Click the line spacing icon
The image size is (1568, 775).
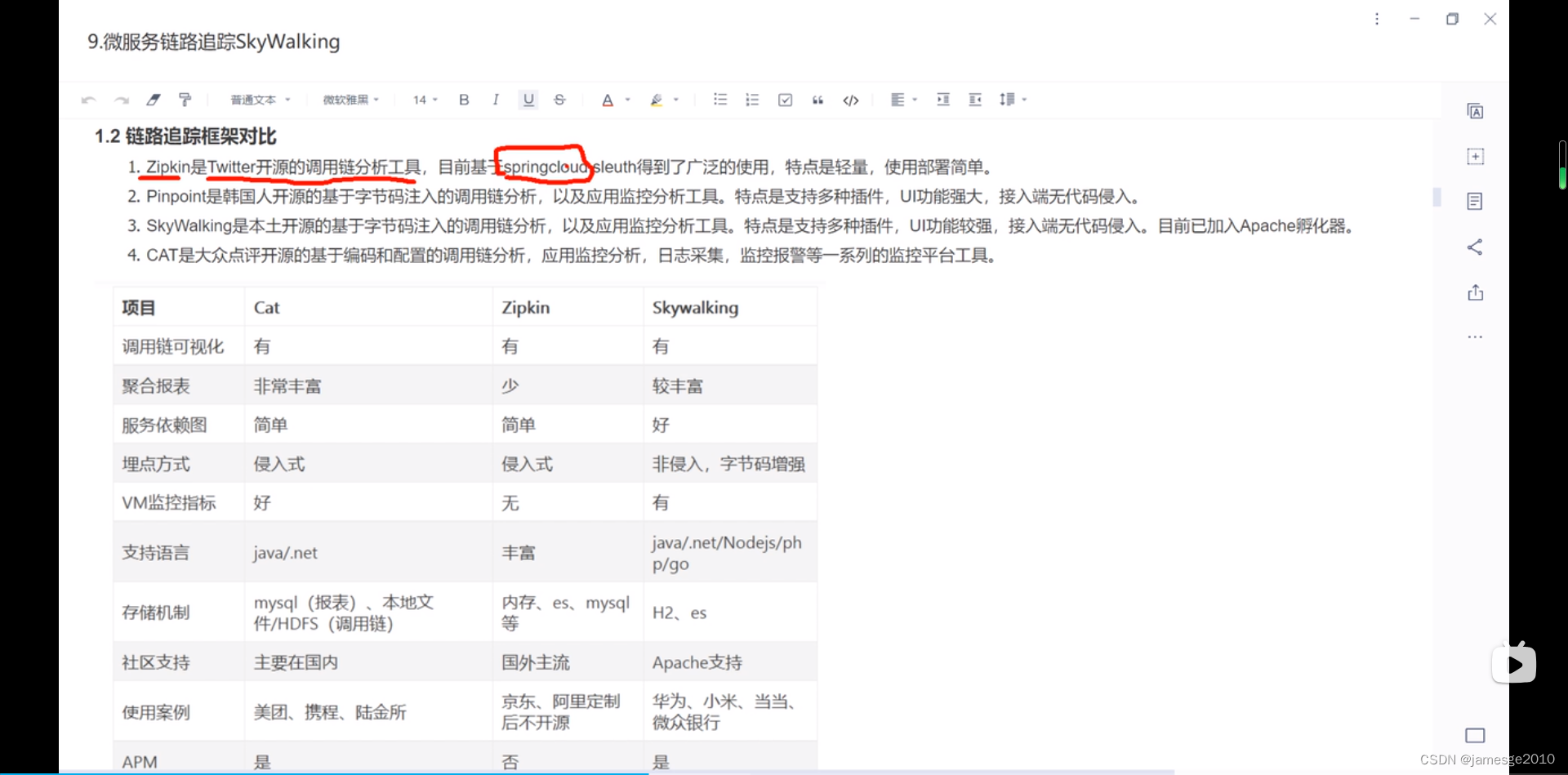[1007, 100]
